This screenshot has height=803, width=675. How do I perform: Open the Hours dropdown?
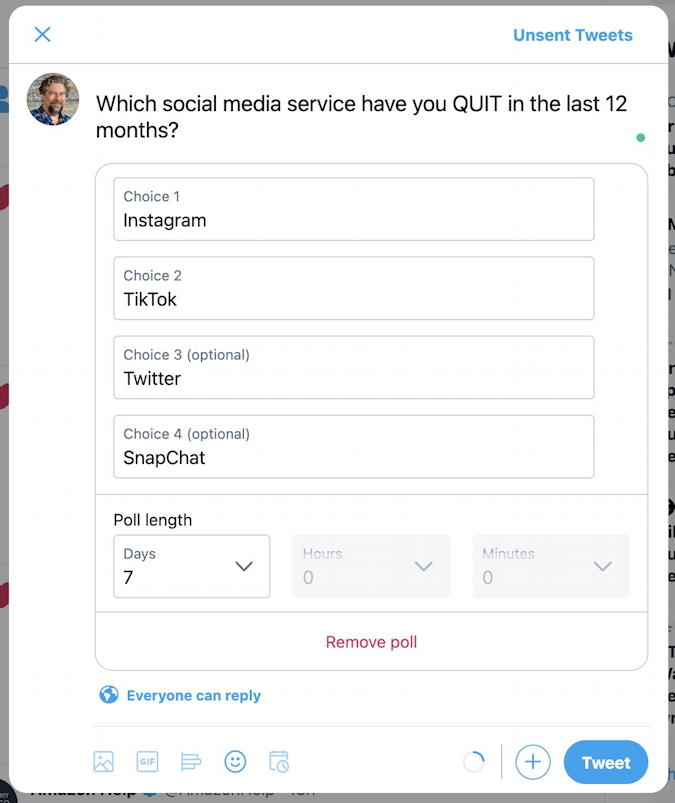pos(371,566)
